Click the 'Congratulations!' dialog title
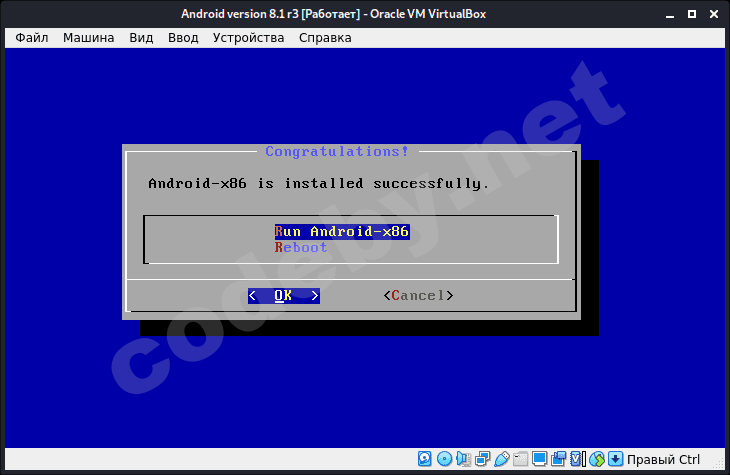 coord(337,151)
